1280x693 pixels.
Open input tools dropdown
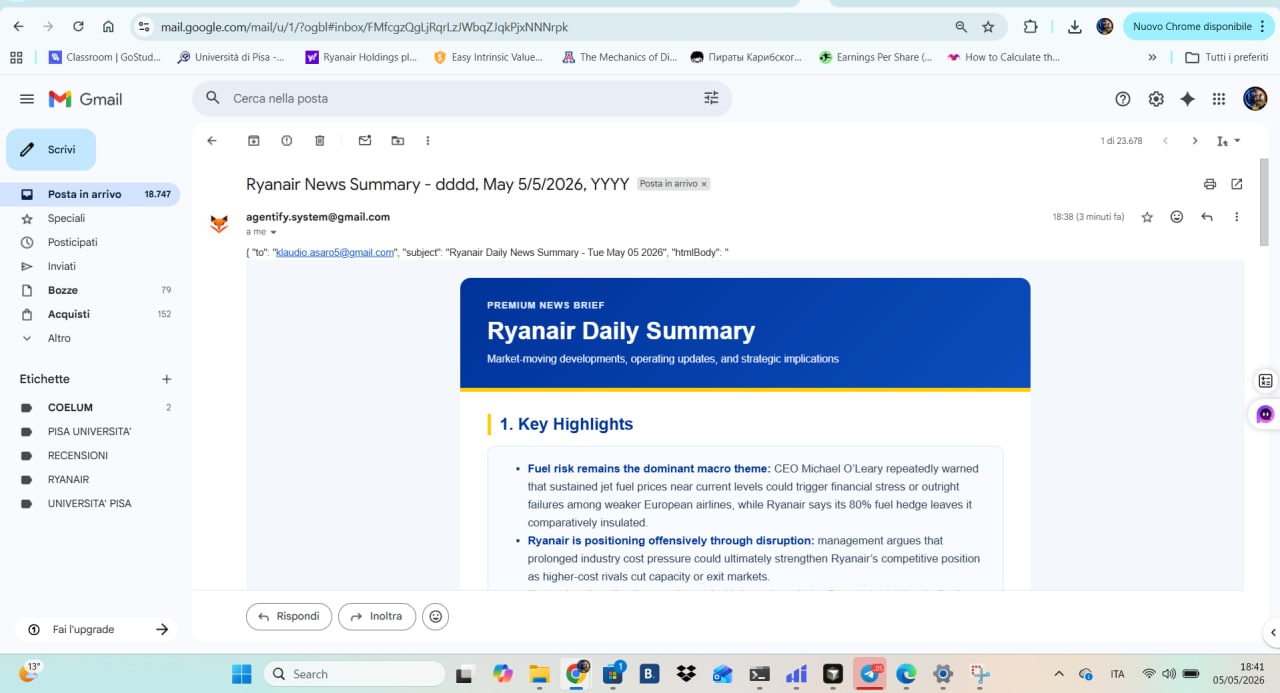click(1229, 141)
